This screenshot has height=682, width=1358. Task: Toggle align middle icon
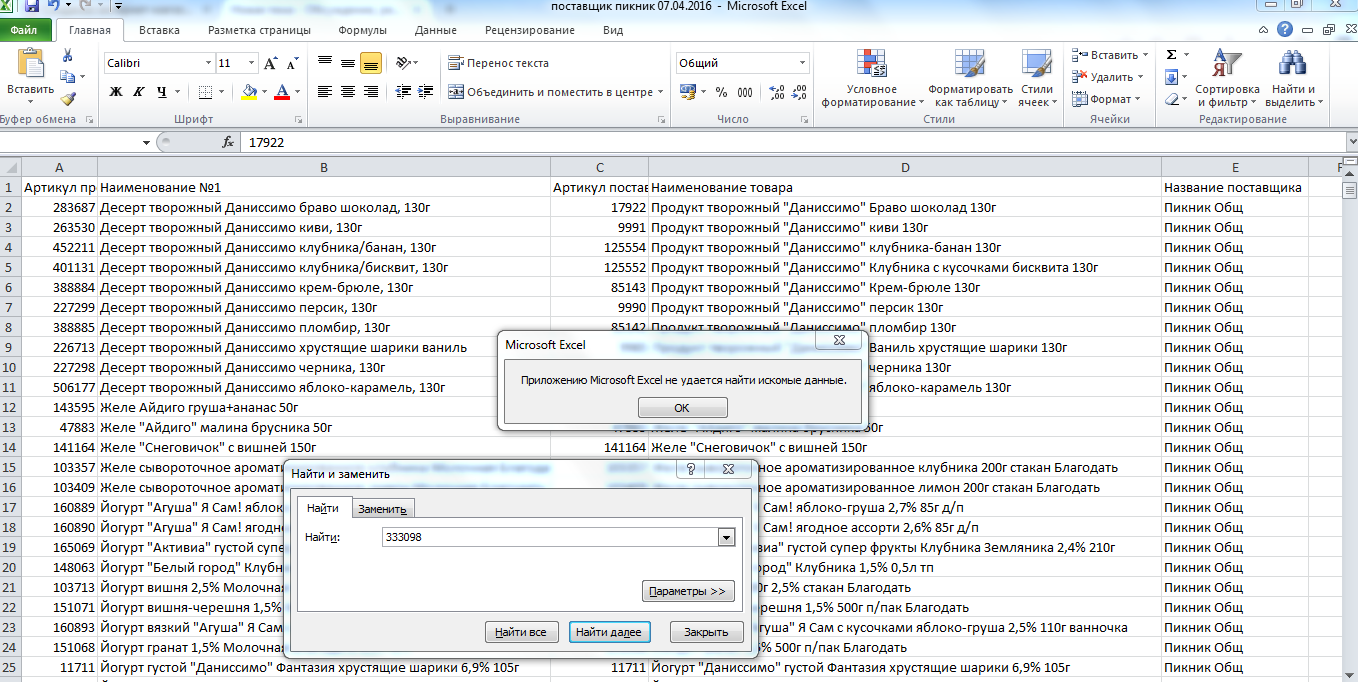[x=347, y=63]
